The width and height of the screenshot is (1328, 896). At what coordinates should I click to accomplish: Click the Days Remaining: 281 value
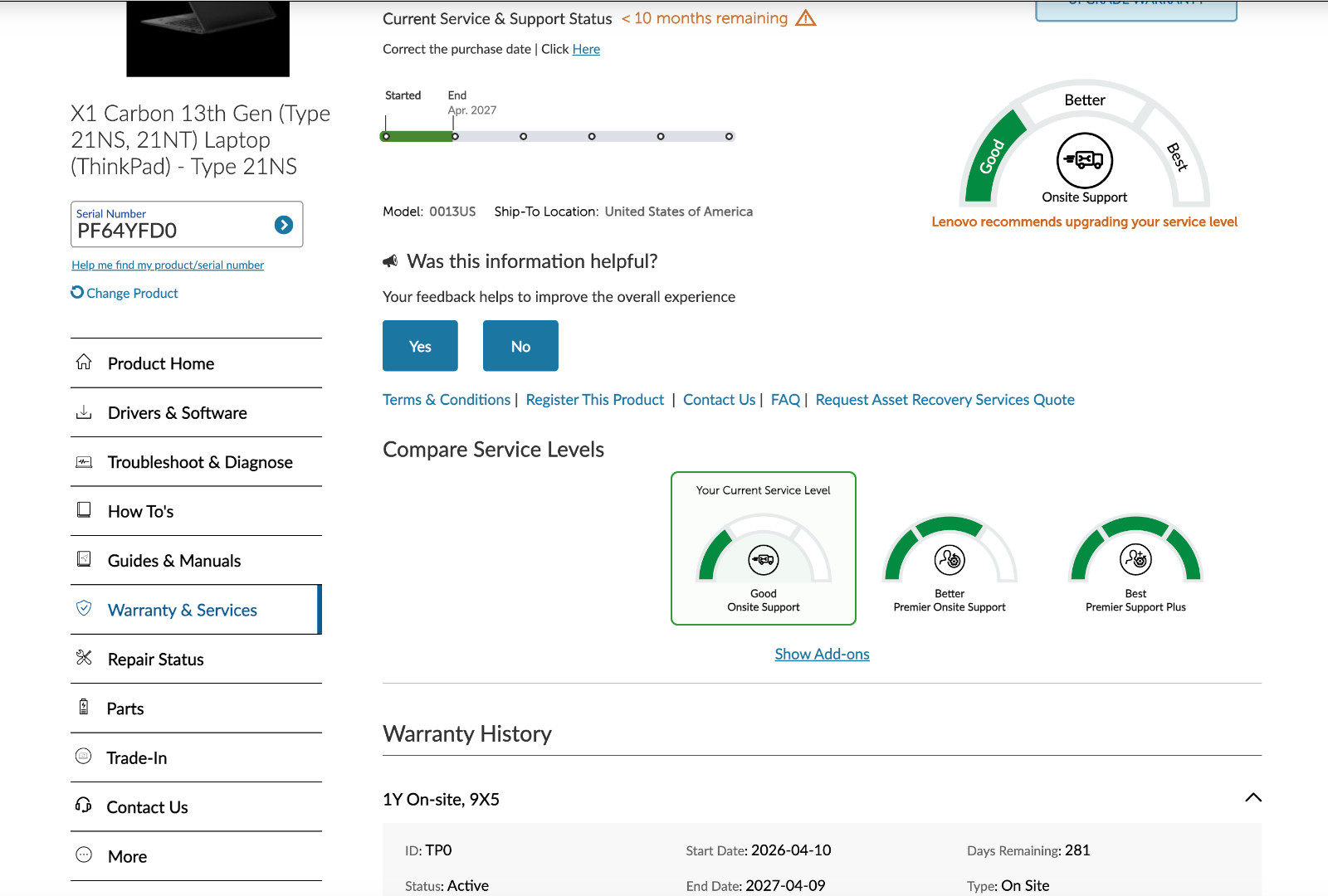1077,850
